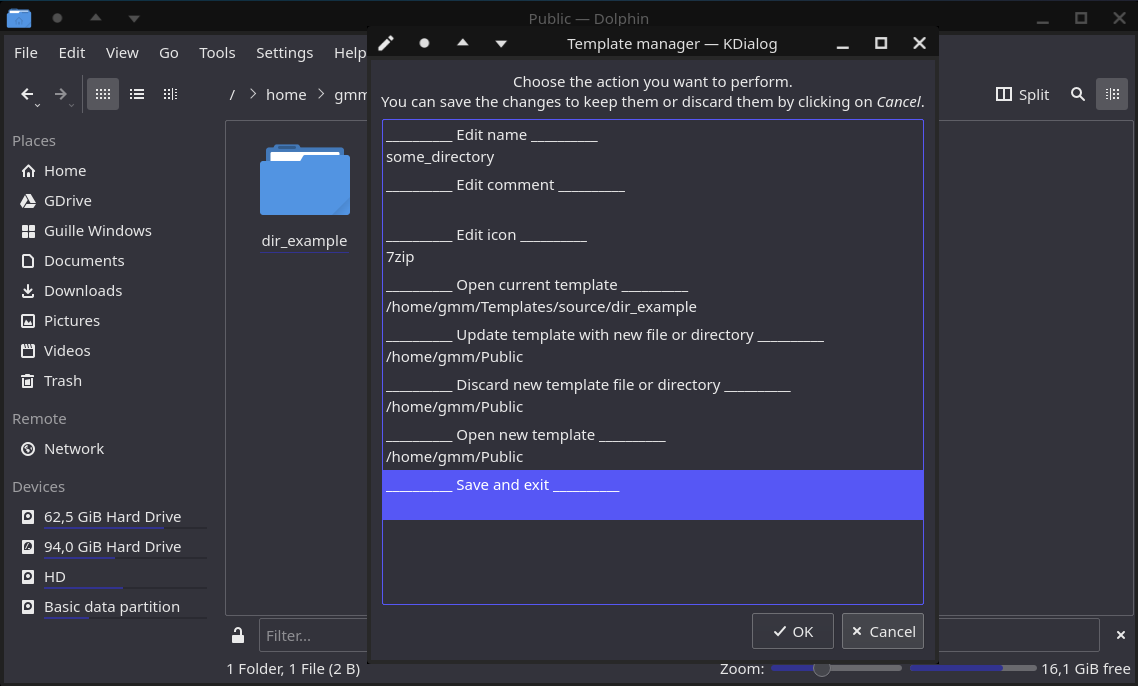Toggle the filter lock icon

[x=238, y=635]
